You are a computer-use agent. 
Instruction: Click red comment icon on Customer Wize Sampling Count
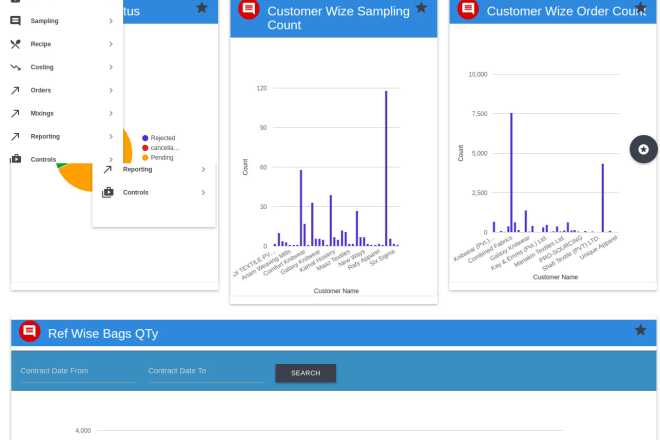coord(249,9)
